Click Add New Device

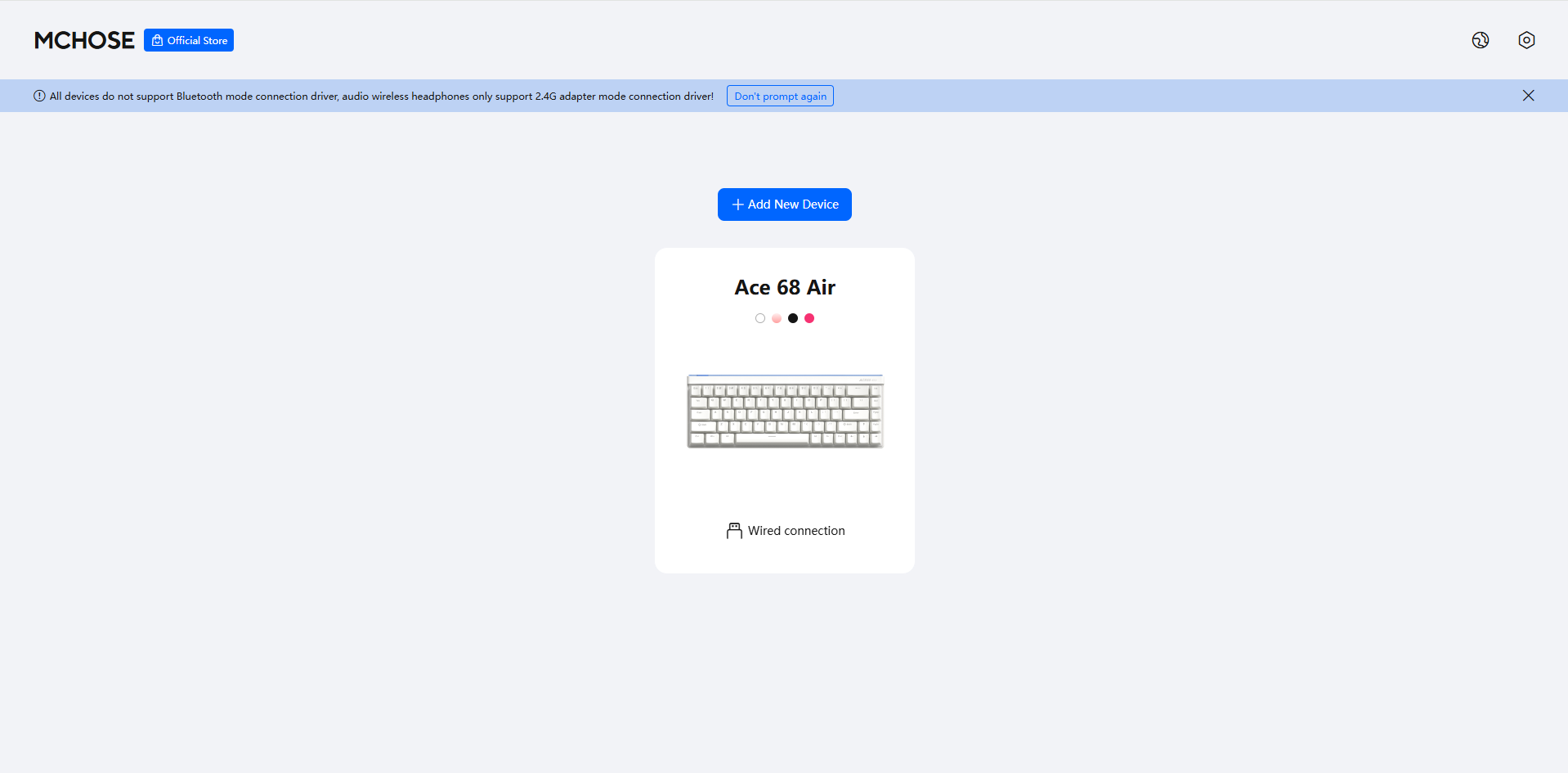pyautogui.click(x=785, y=204)
